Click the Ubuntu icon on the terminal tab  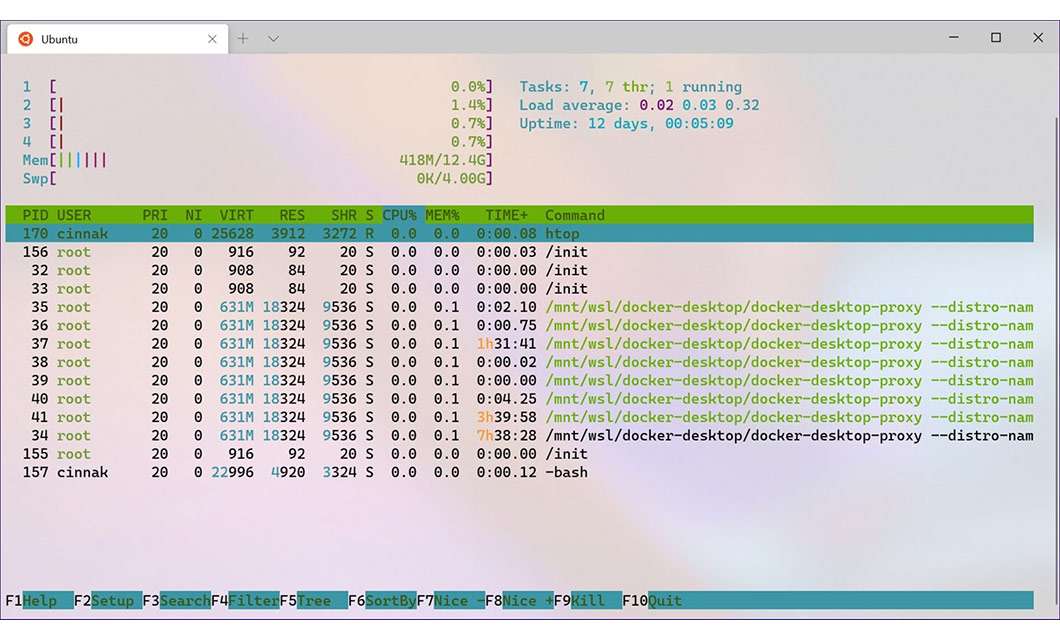24,38
